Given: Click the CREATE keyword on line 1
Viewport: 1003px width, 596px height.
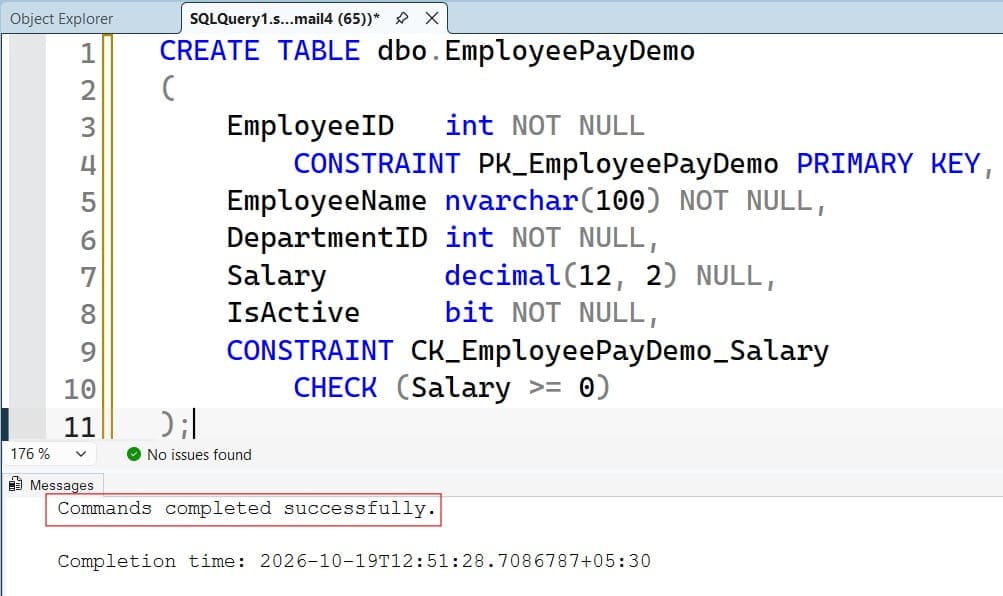Looking at the screenshot, I should (209, 51).
